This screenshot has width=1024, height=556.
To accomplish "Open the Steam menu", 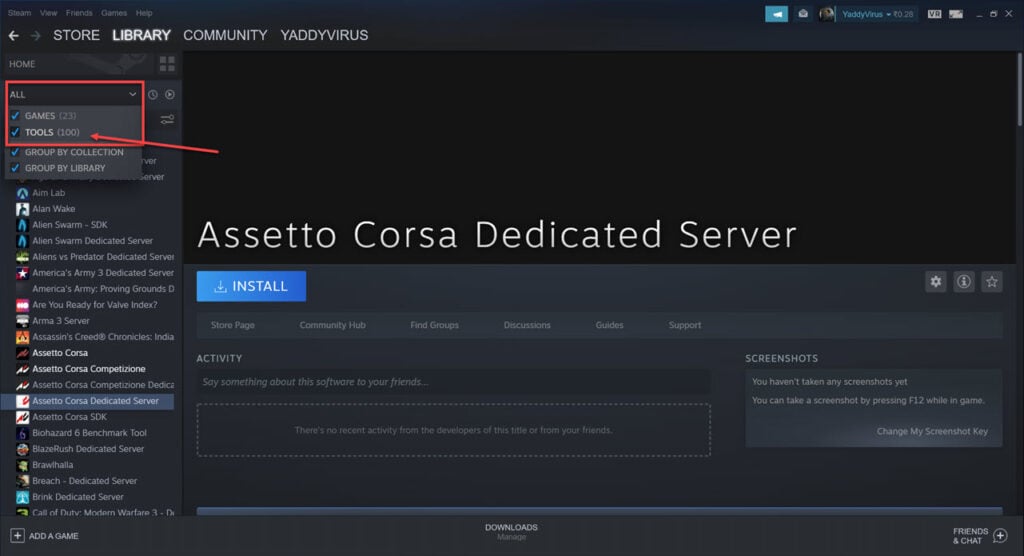I will point(19,12).
